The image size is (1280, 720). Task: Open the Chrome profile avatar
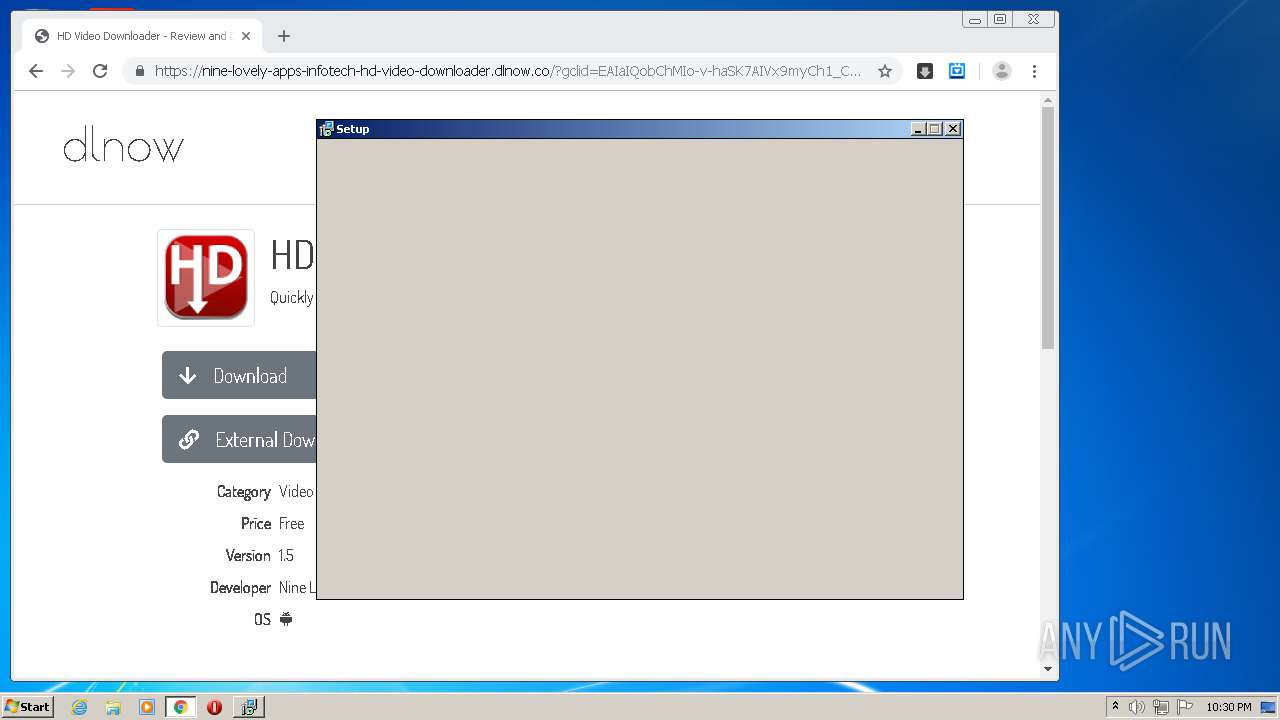(x=1002, y=71)
